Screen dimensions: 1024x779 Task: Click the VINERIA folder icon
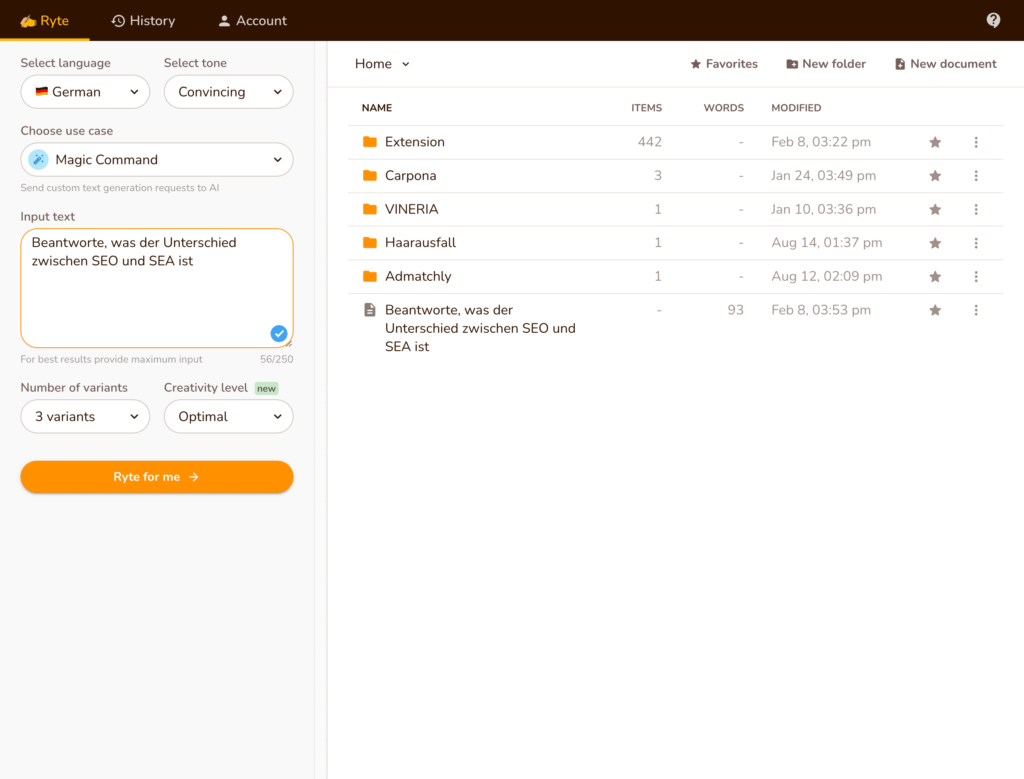click(x=370, y=209)
